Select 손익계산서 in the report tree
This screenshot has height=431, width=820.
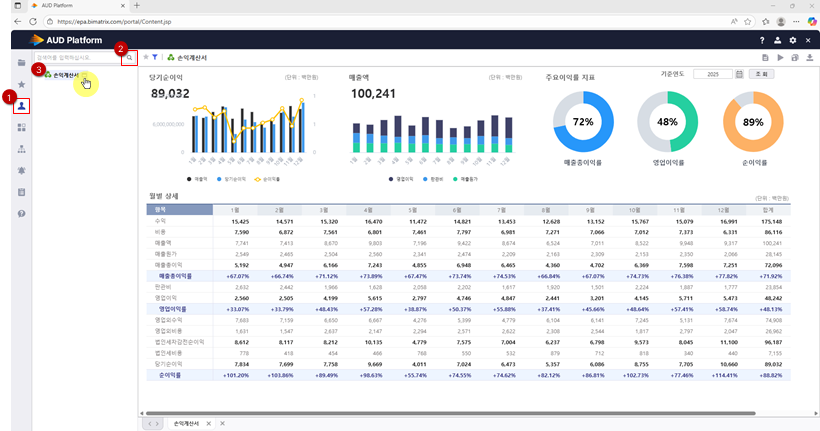coord(66,75)
